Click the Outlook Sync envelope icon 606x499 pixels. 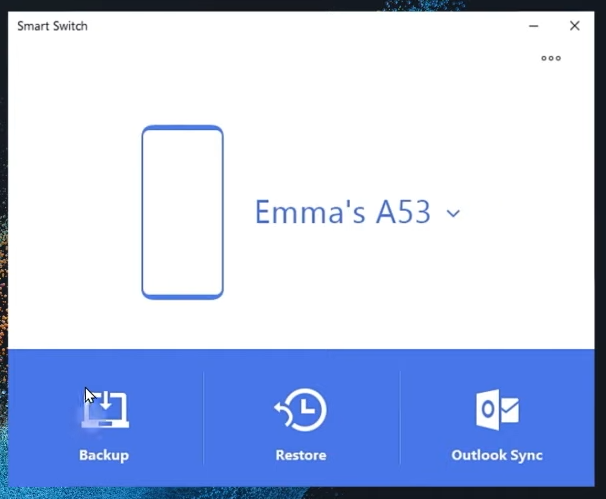(x=497, y=410)
